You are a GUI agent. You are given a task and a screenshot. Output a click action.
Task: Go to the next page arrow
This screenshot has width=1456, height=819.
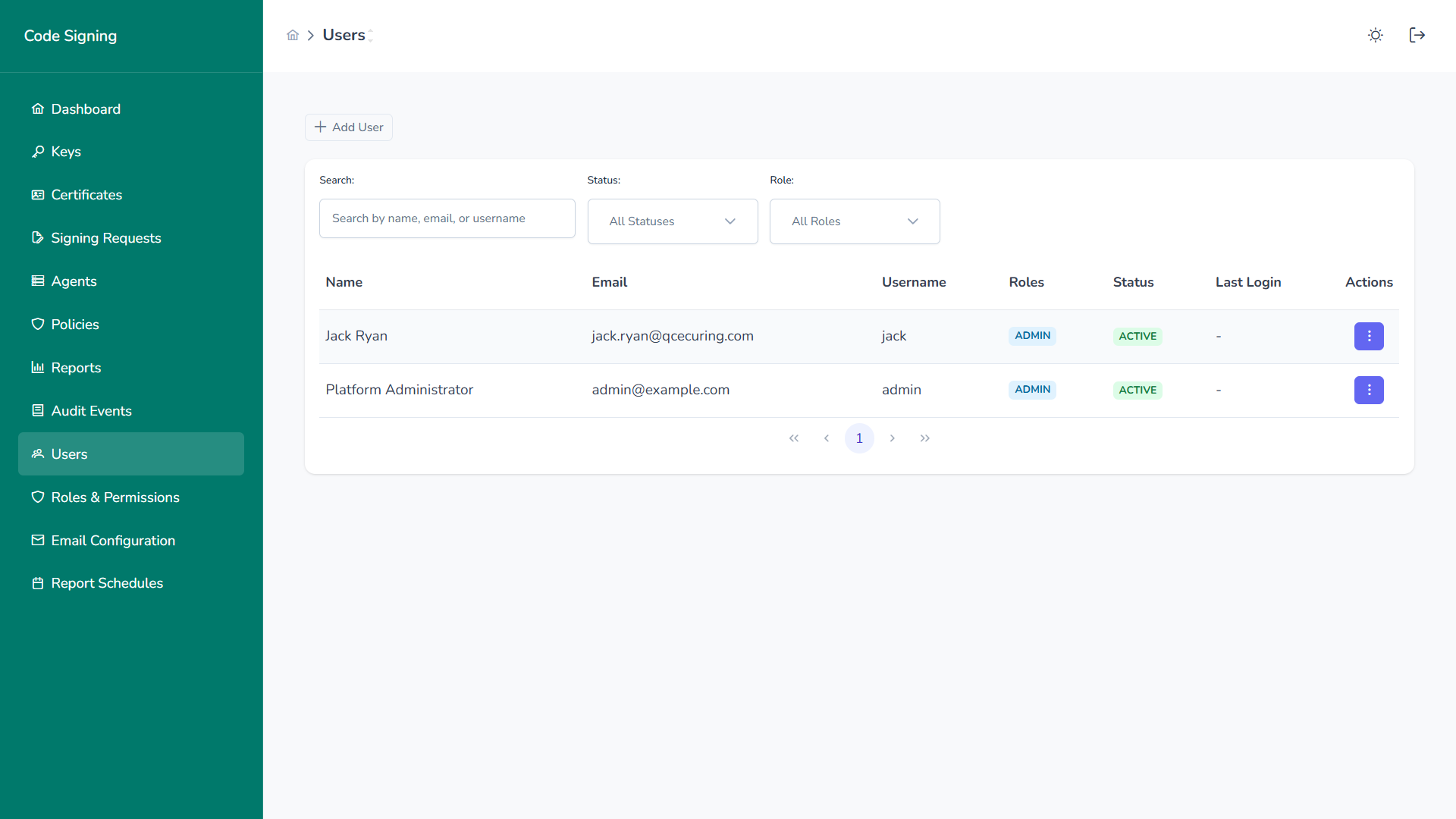(x=892, y=438)
